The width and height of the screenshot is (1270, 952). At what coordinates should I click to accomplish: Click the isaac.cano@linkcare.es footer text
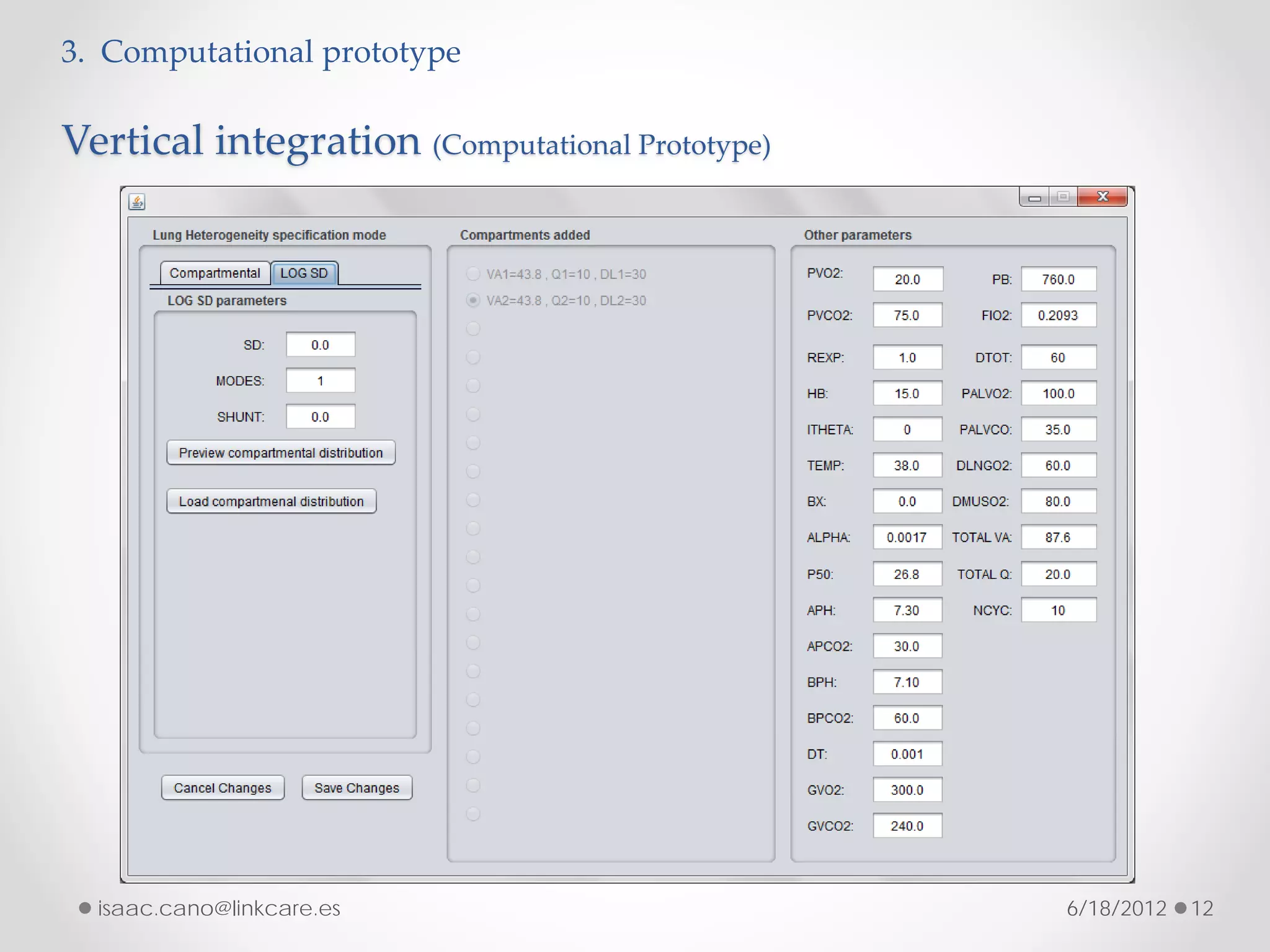coord(219,908)
